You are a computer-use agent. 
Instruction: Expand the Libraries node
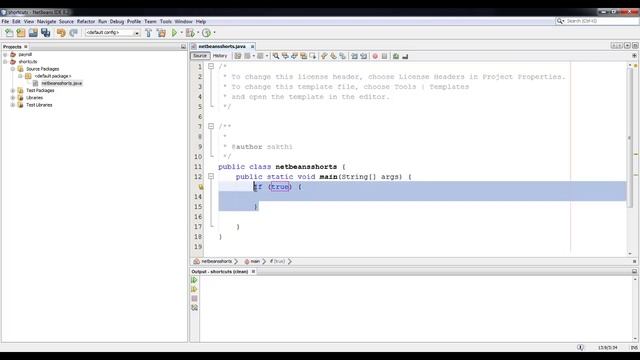pos(13,98)
